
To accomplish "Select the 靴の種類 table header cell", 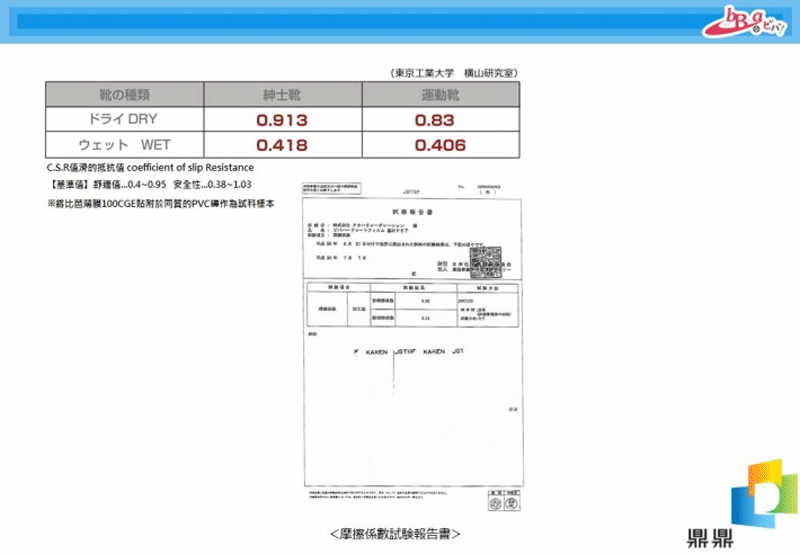I will 124,94.
